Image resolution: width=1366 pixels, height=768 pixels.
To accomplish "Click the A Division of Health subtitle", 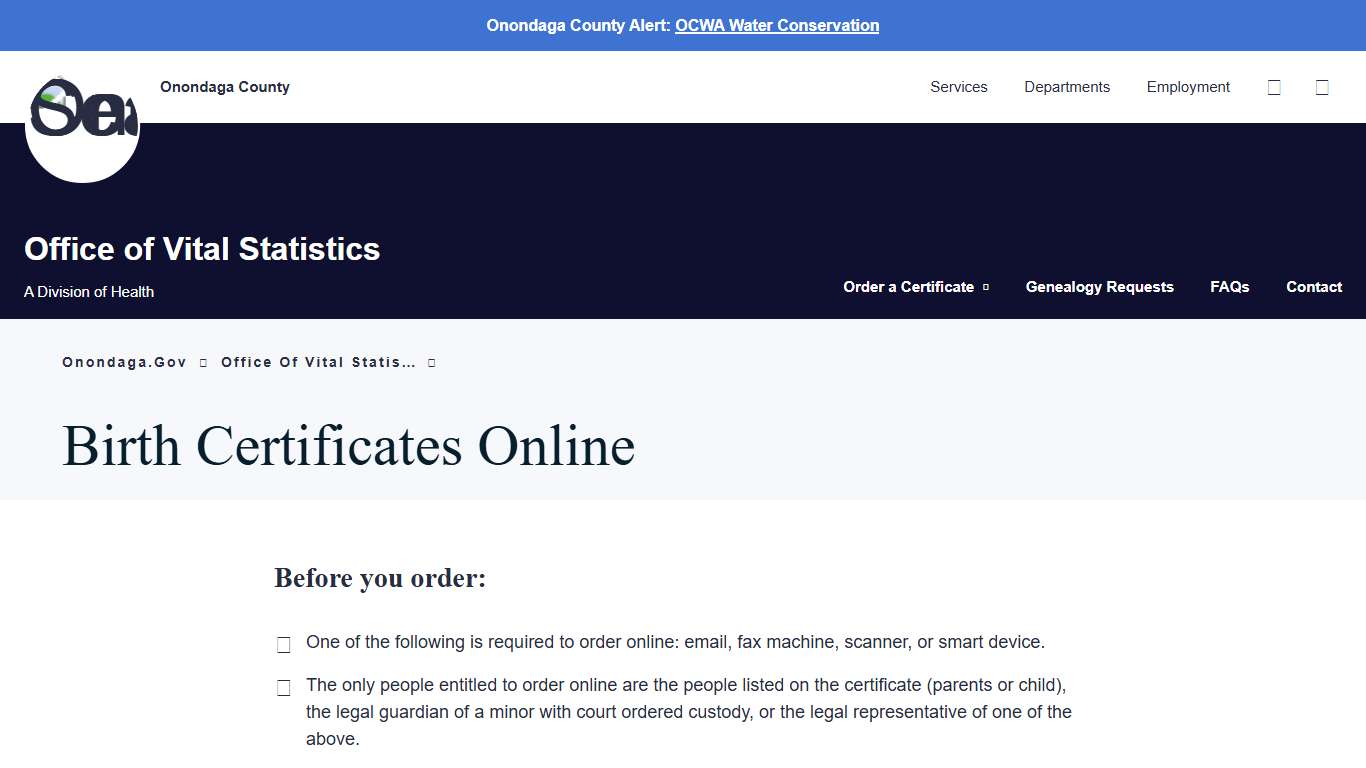I will [x=89, y=291].
